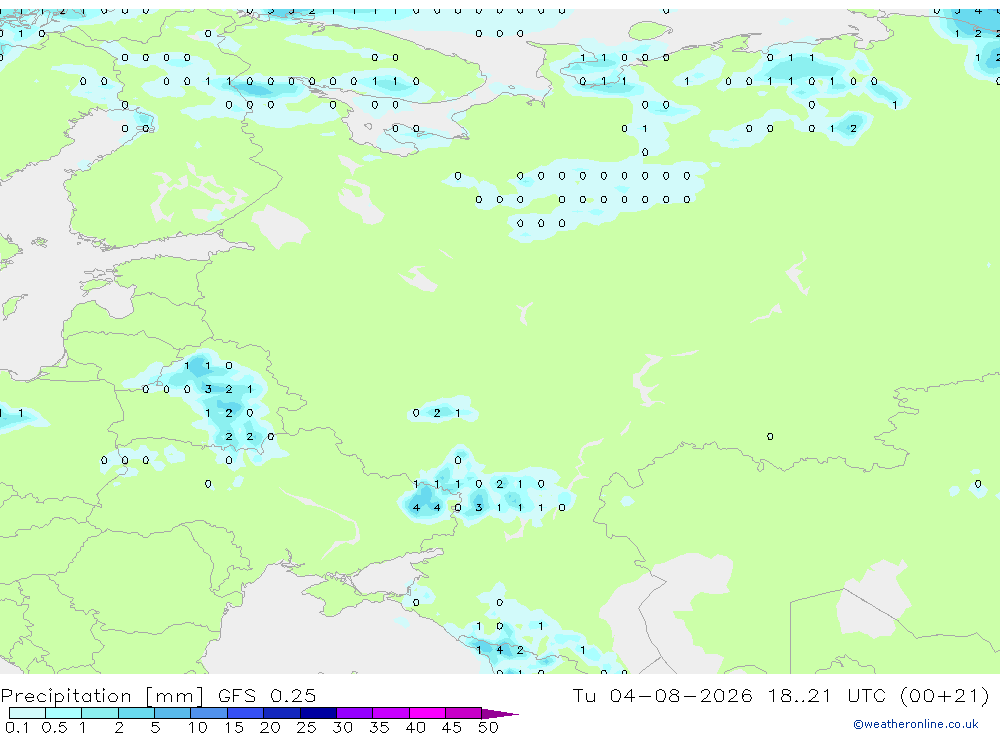Select the 45 to 50 mm legend swatch

click(x=464, y=713)
